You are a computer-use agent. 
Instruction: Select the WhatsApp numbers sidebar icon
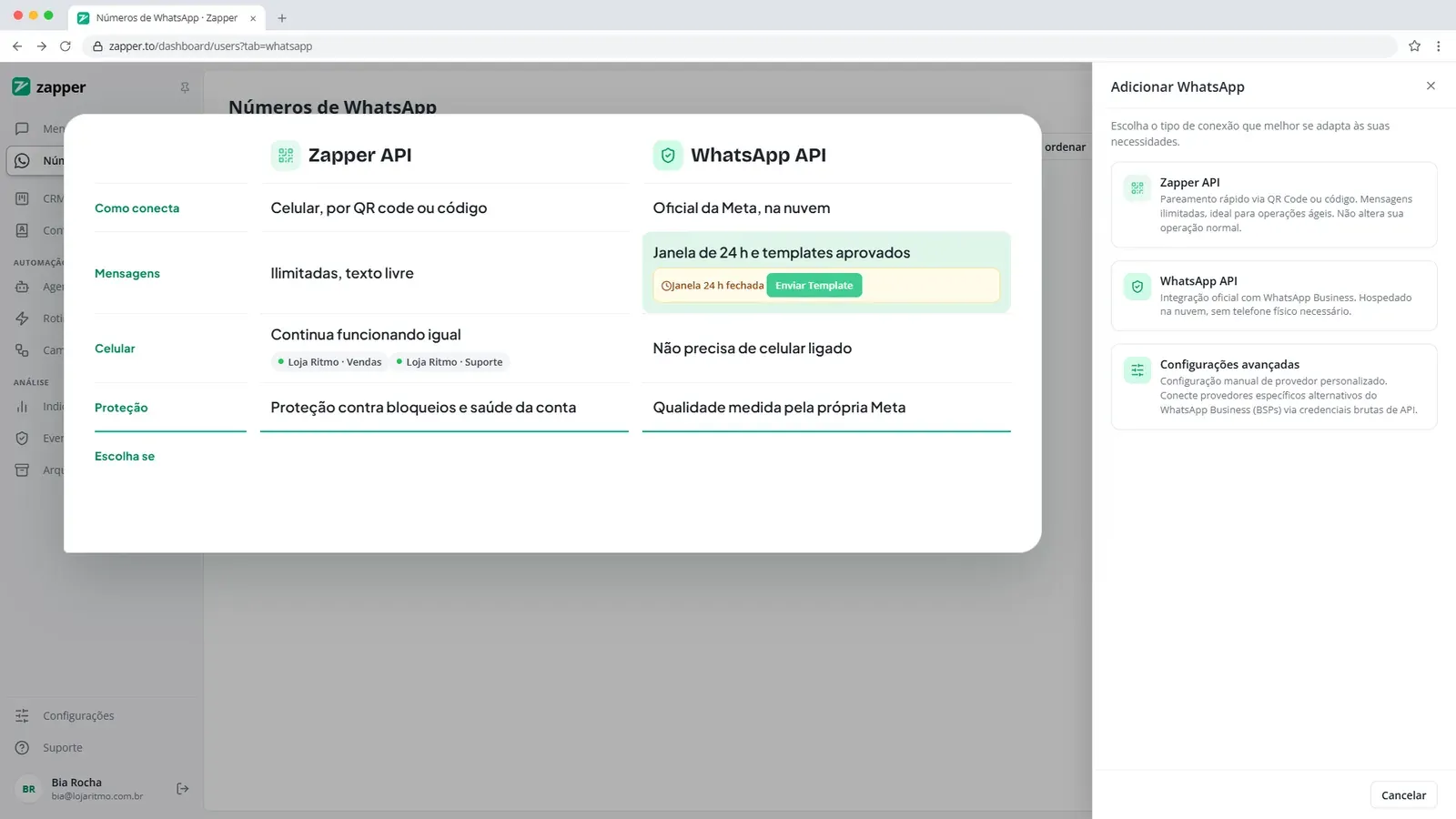point(22,161)
